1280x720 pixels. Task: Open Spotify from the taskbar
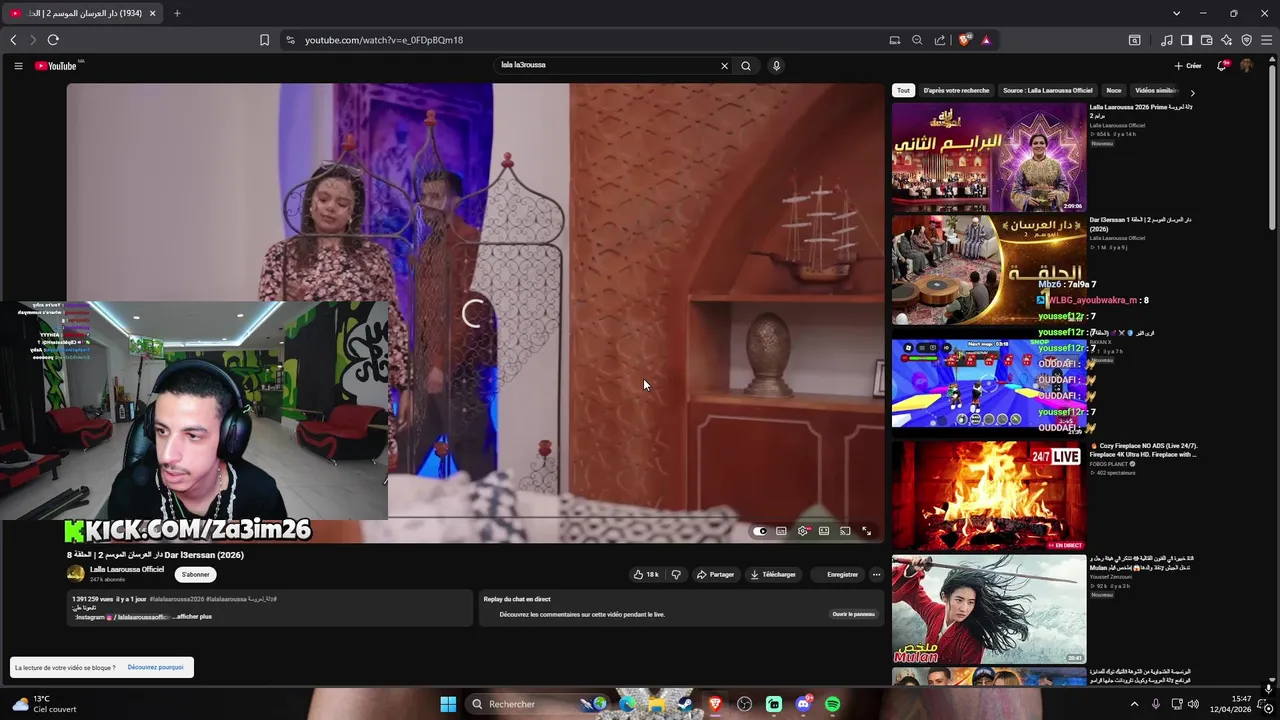pos(833,704)
